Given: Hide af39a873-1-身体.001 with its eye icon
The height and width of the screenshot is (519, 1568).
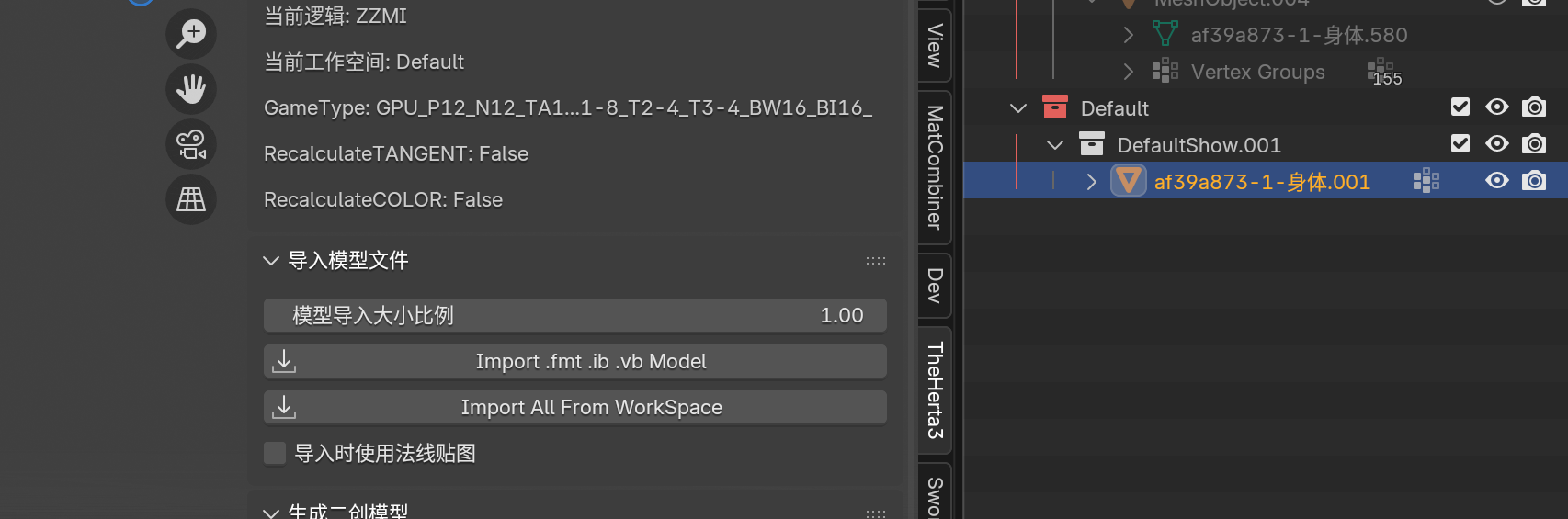Looking at the screenshot, I should (x=1497, y=181).
